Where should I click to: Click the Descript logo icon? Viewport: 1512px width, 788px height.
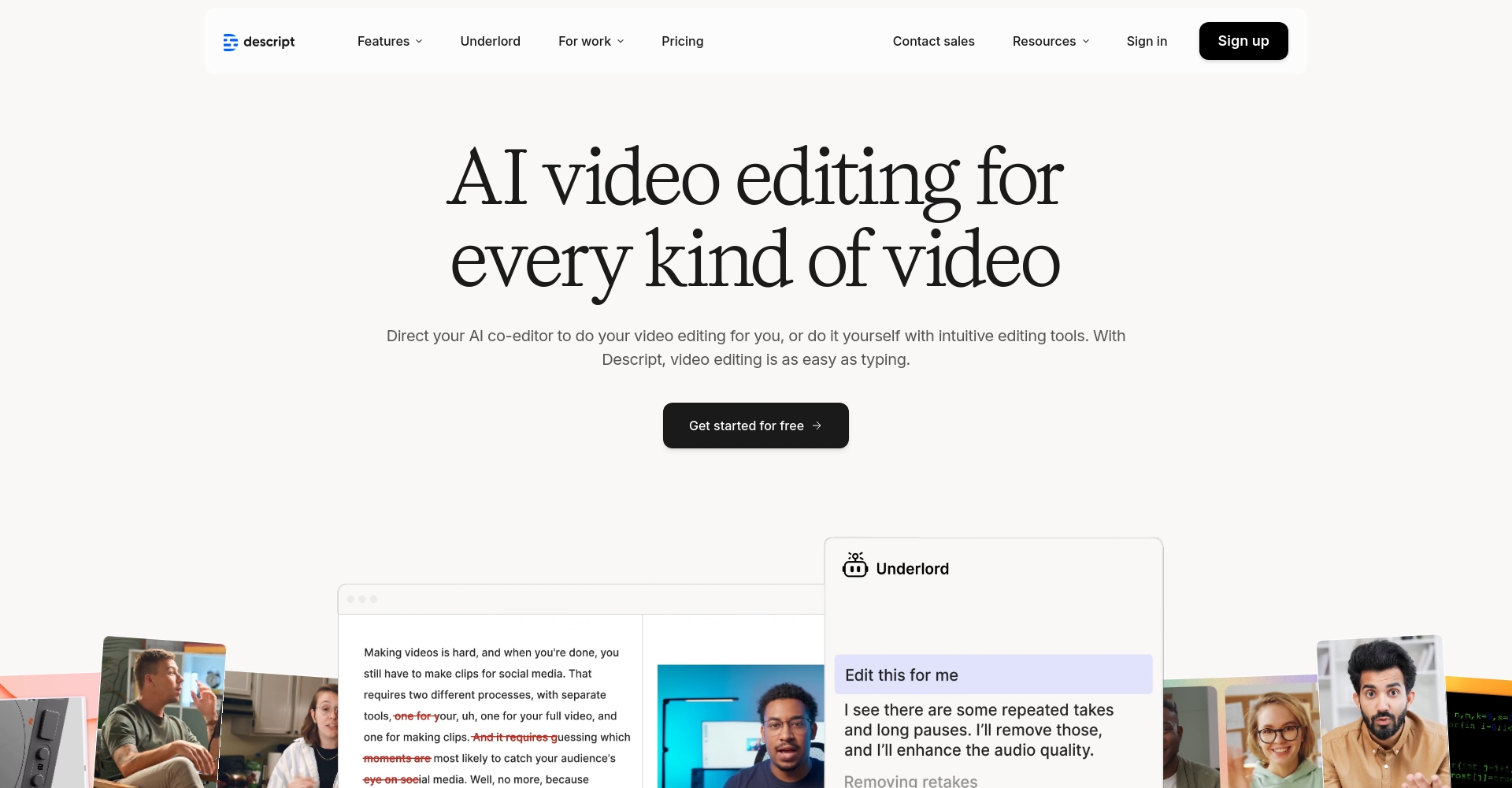[x=230, y=42]
